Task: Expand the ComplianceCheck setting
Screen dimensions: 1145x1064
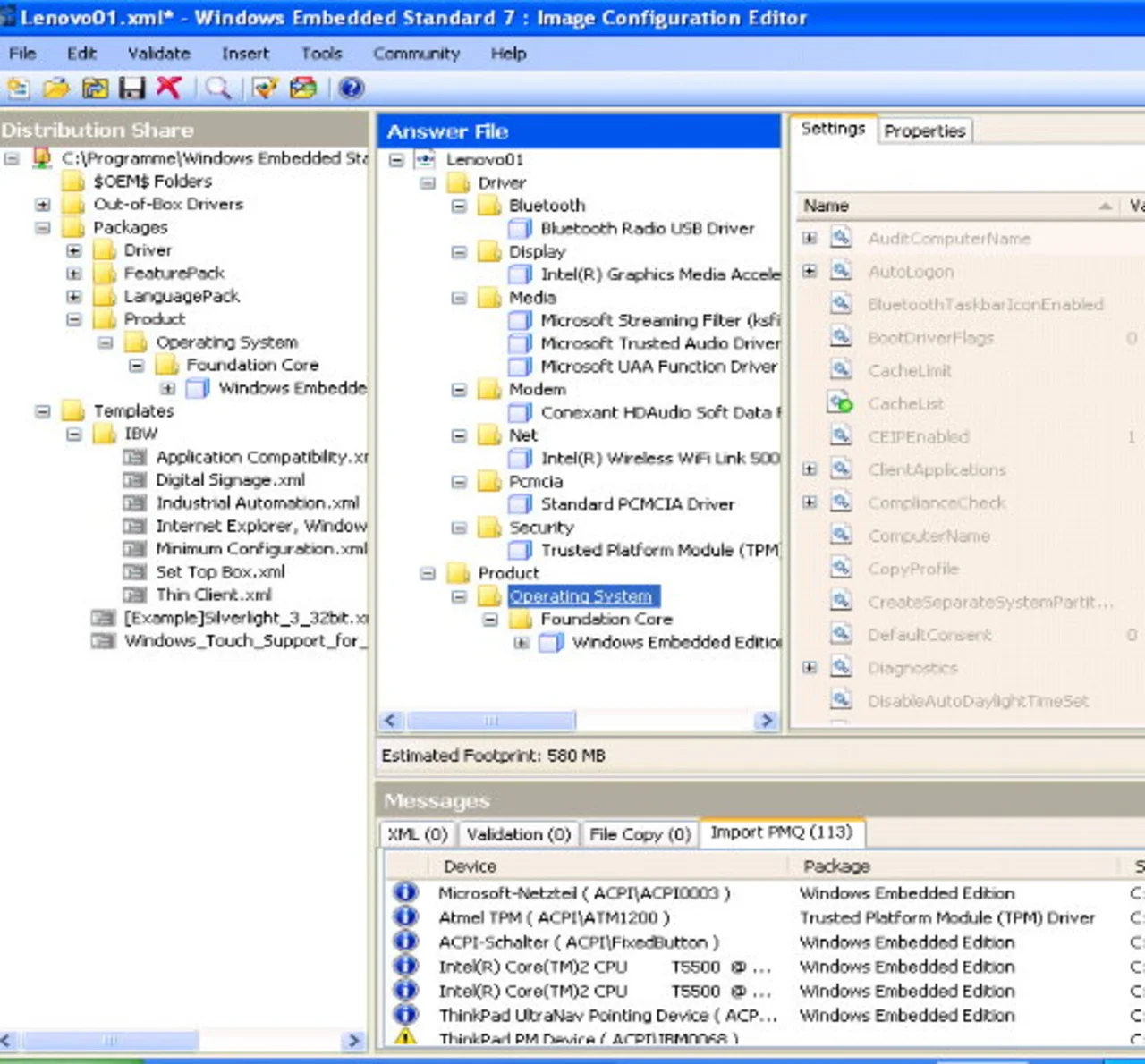Action: 810,502
